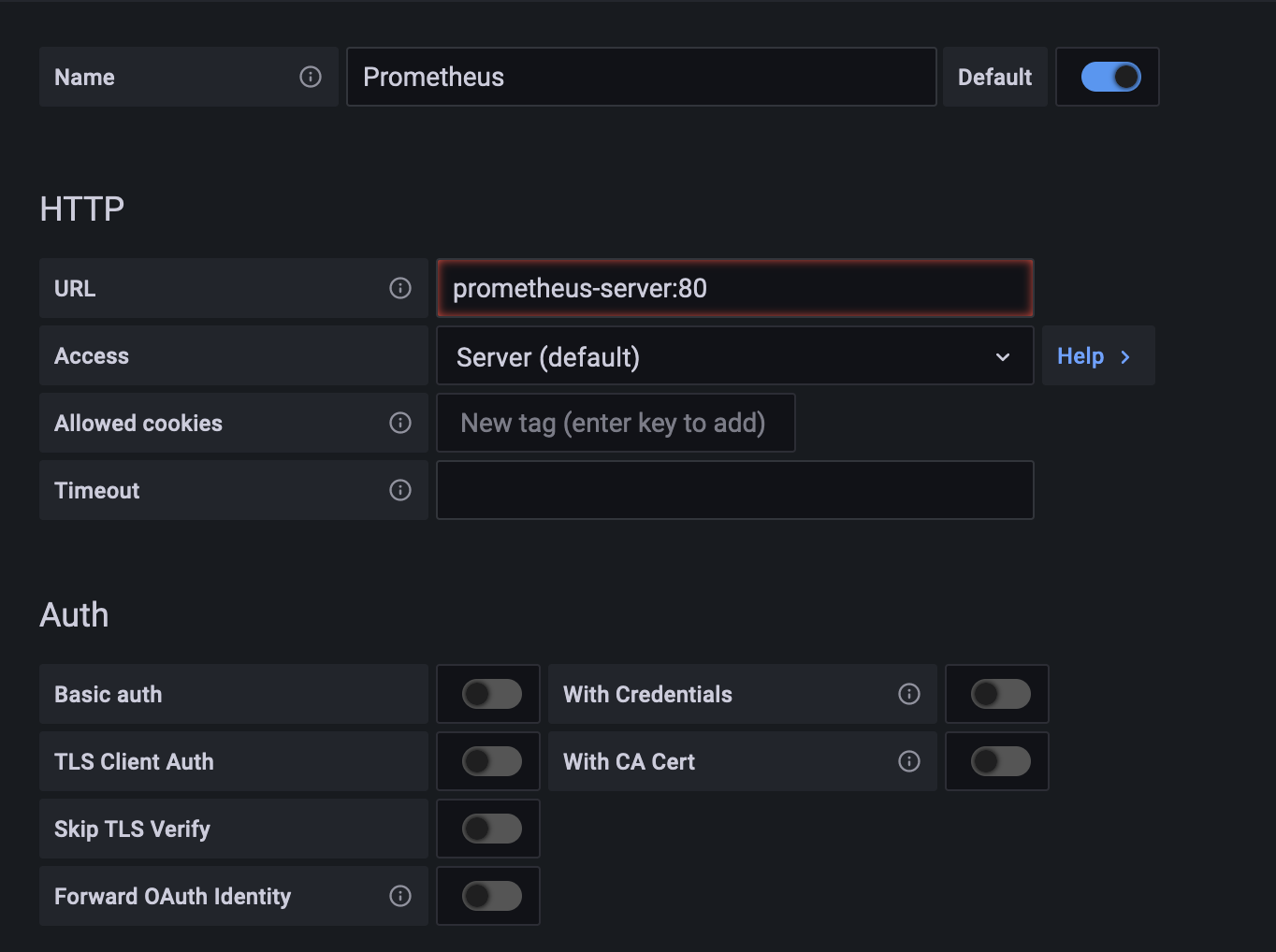Click the Allowed cookies info icon
The width and height of the screenshot is (1276, 952).
tap(400, 423)
